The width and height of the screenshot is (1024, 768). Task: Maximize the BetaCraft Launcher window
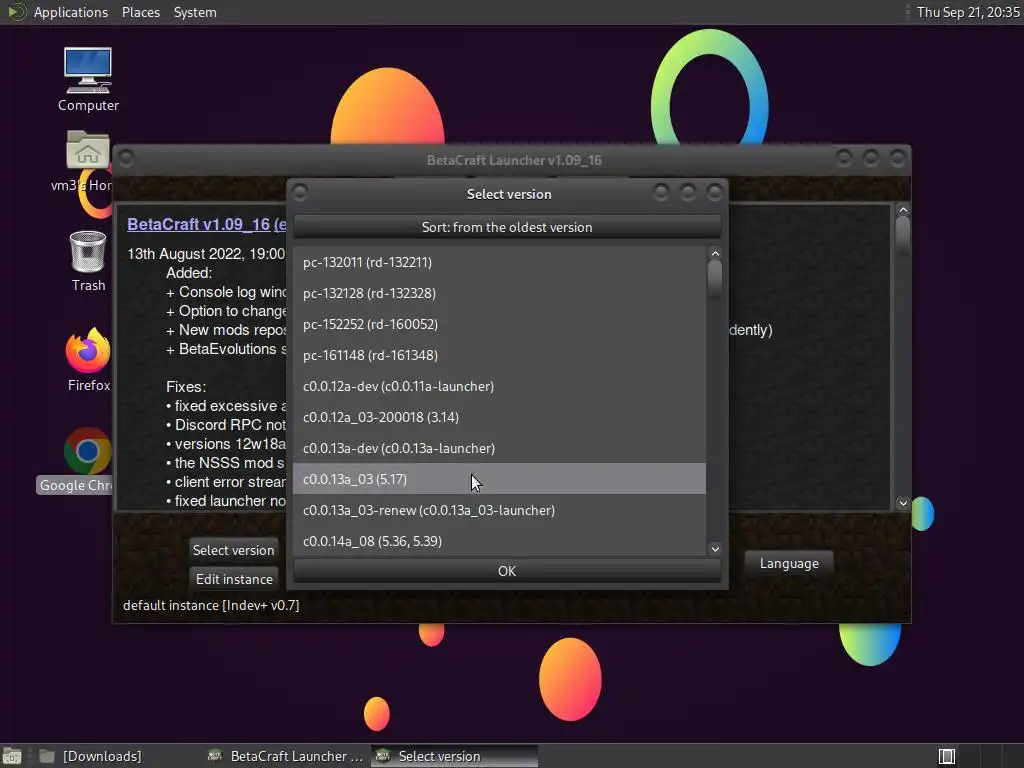(871, 158)
